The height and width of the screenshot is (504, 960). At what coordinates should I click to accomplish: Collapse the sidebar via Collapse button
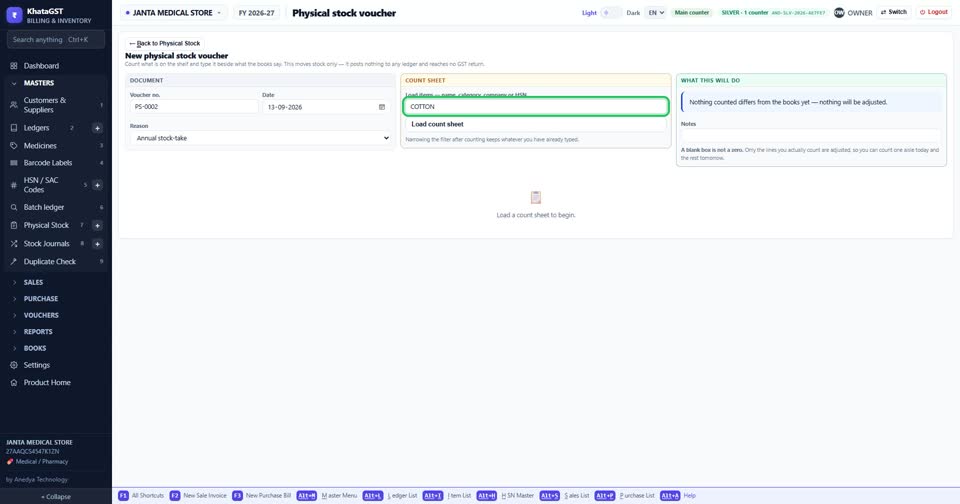click(56, 497)
